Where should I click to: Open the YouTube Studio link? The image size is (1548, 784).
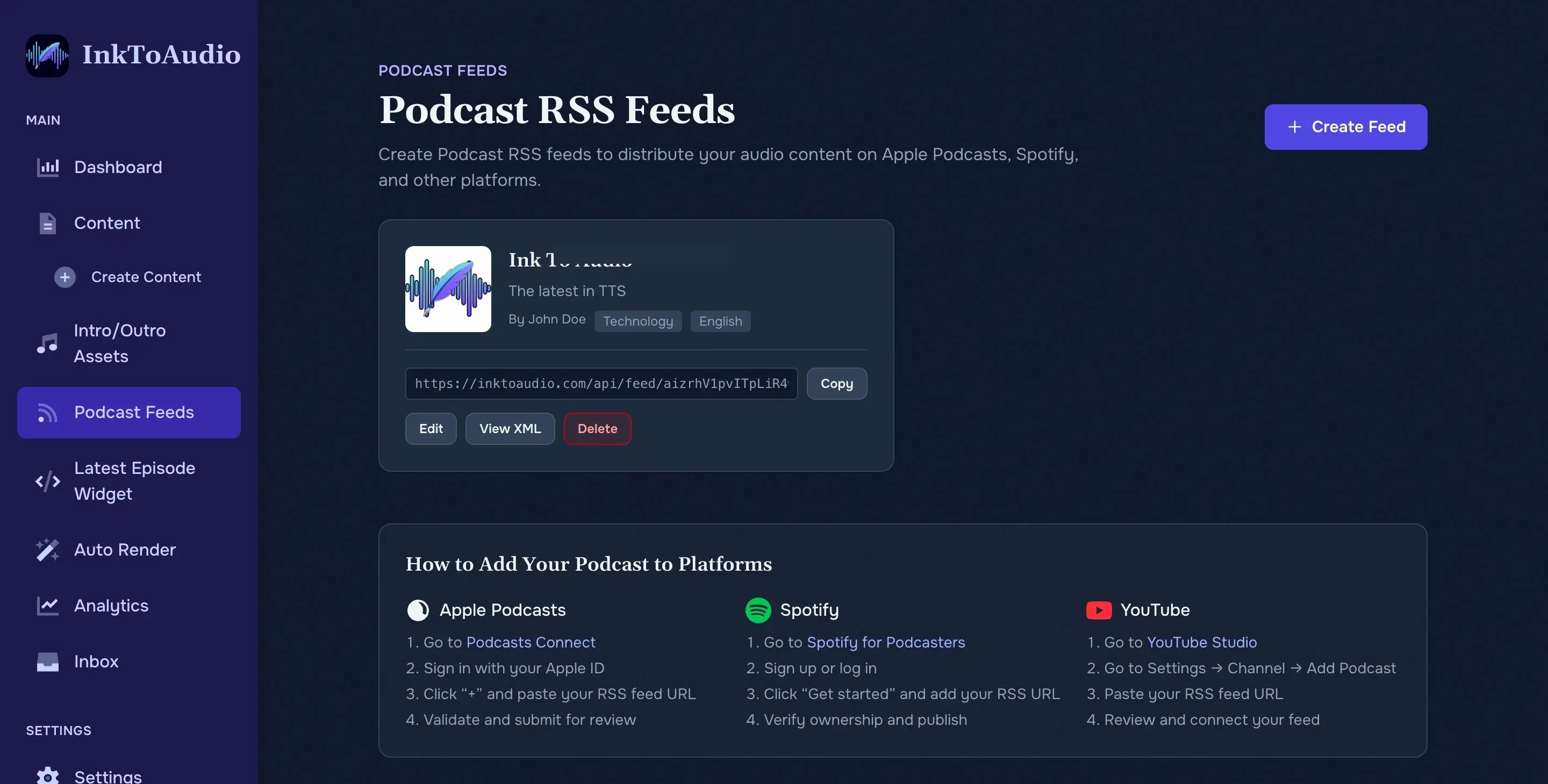[1202, 642]
